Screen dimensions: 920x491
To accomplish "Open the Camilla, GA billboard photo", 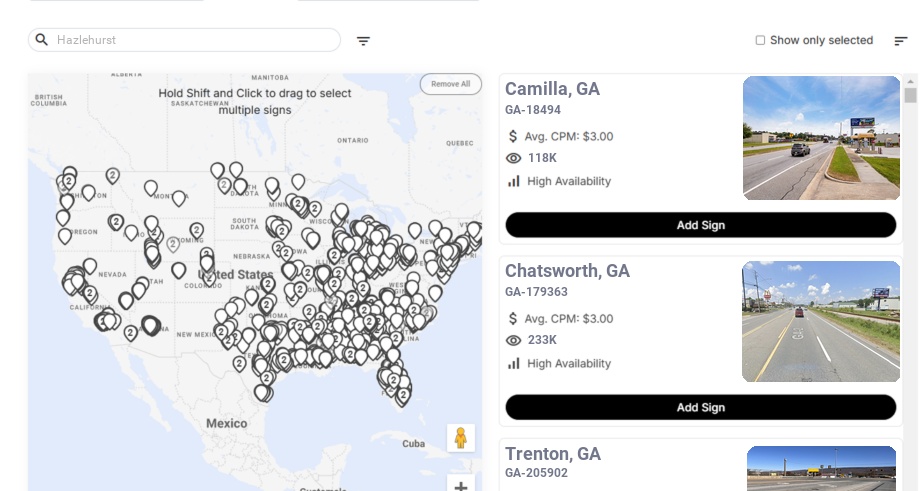I will coord(821,138).
